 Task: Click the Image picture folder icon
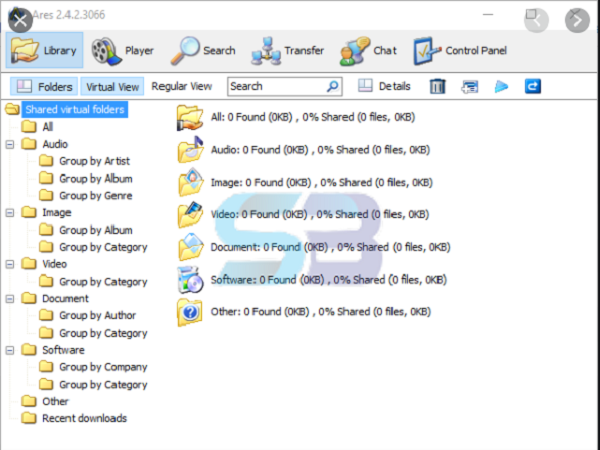click(x=190, y=182)
